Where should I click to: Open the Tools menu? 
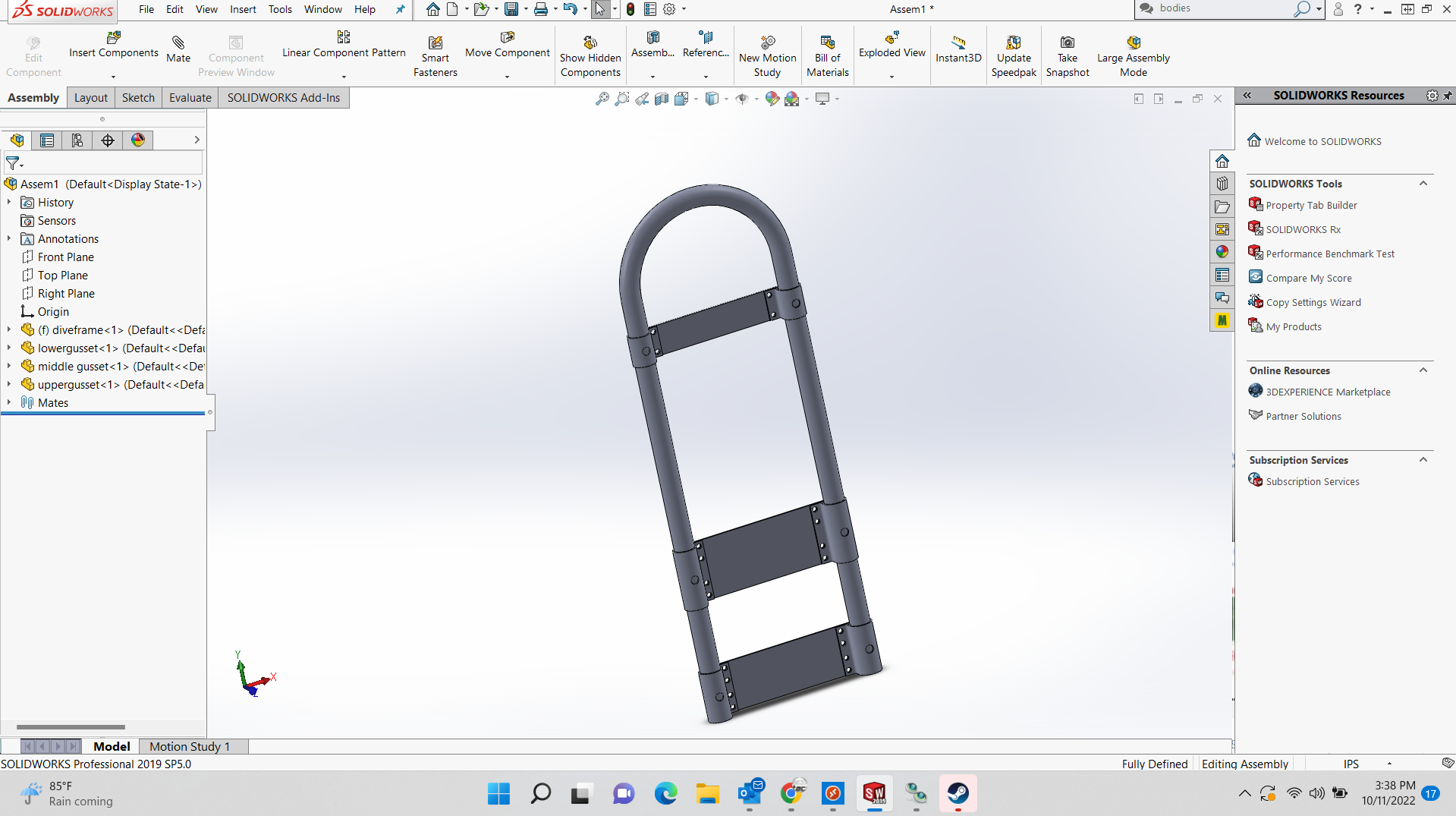[280, 9]
